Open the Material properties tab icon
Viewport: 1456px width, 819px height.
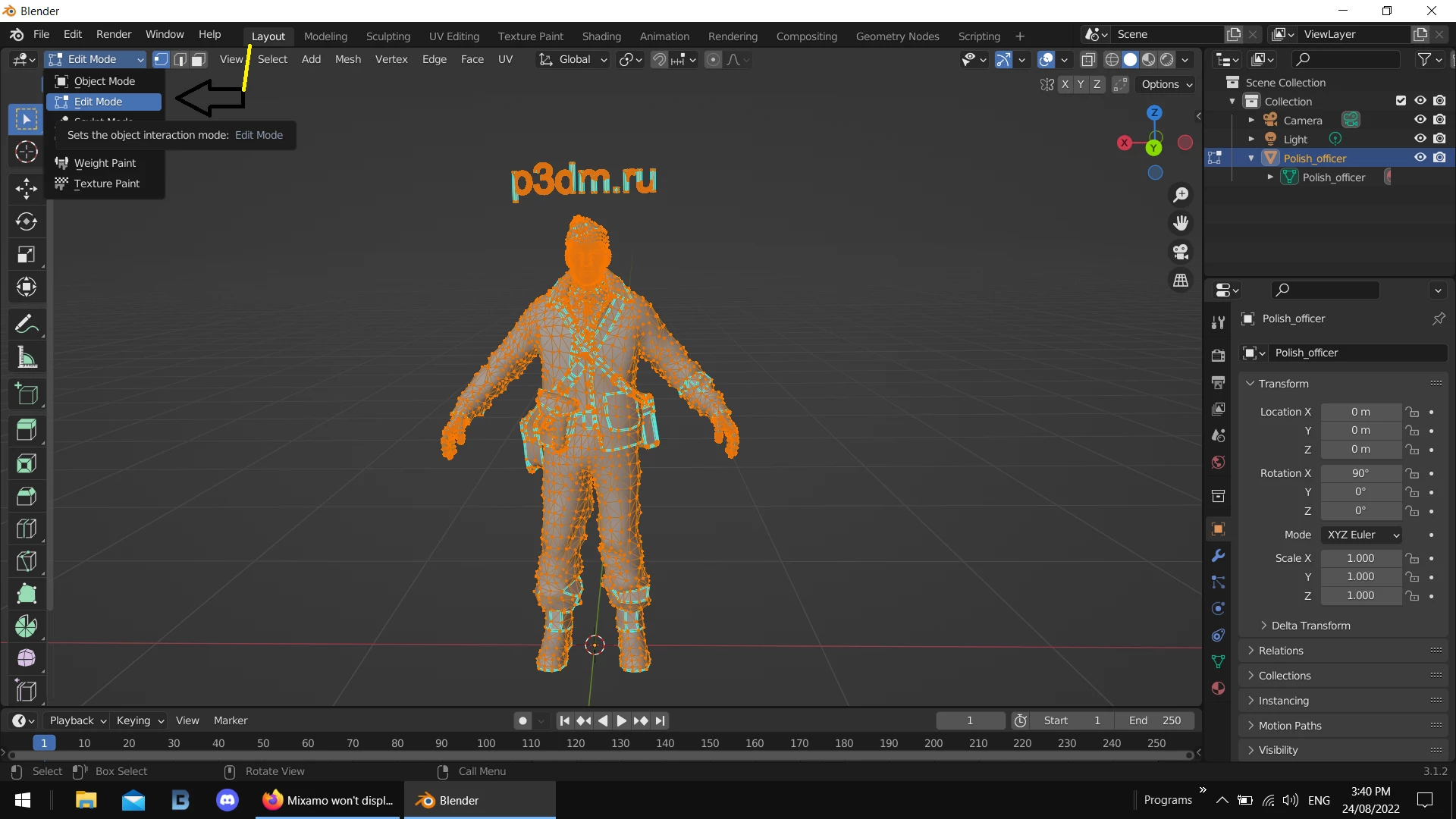(x=1218, y=689)
